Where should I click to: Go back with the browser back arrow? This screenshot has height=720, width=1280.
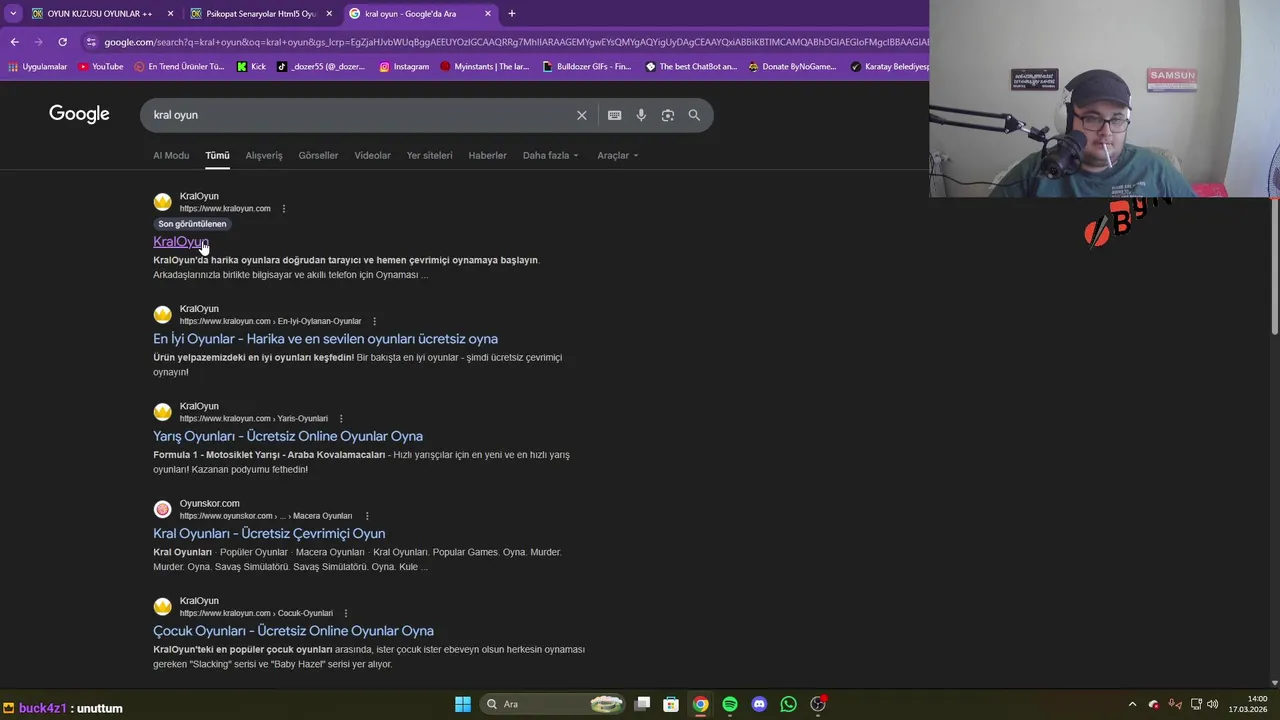pos(14,42)
